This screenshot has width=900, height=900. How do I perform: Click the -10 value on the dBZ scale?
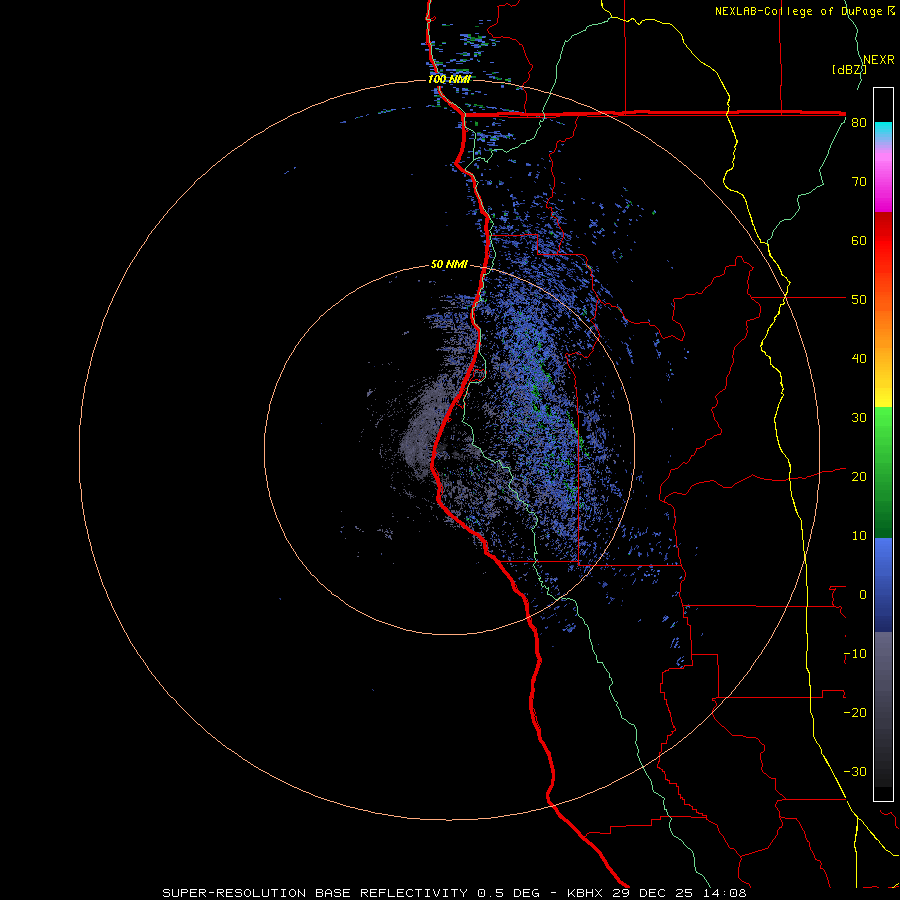855,654
